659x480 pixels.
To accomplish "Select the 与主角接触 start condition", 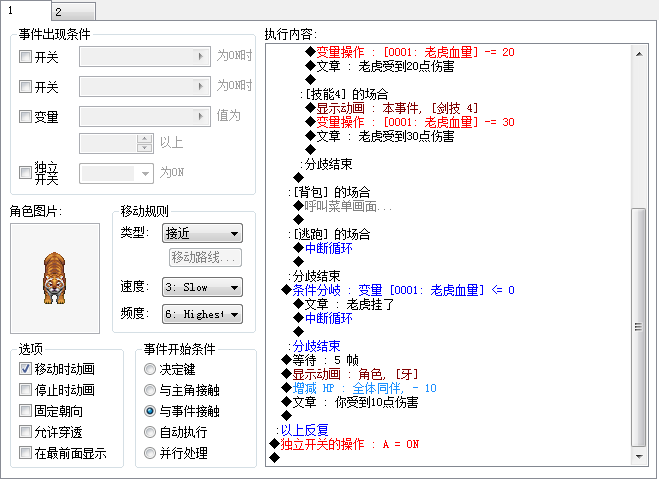I will (x=150, y=390).
